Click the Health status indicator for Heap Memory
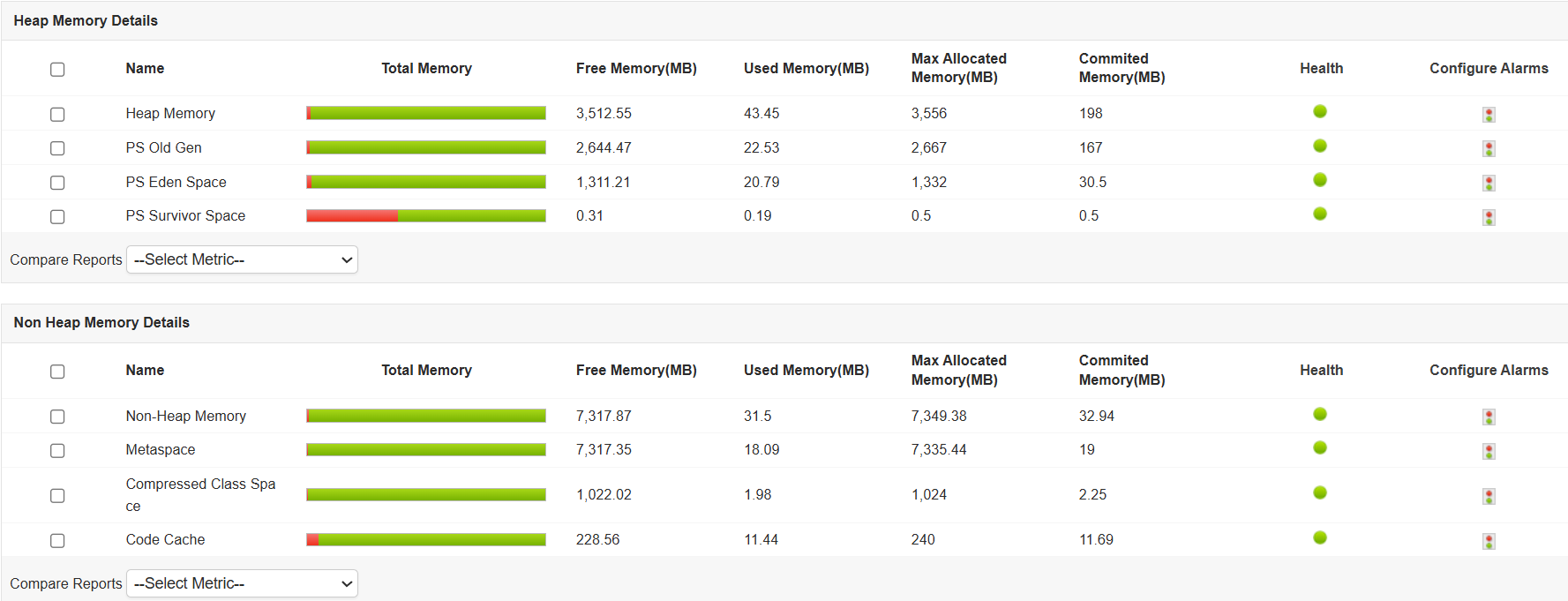The width and height of the screenshot is (1568, 601). coord(1319,111)
